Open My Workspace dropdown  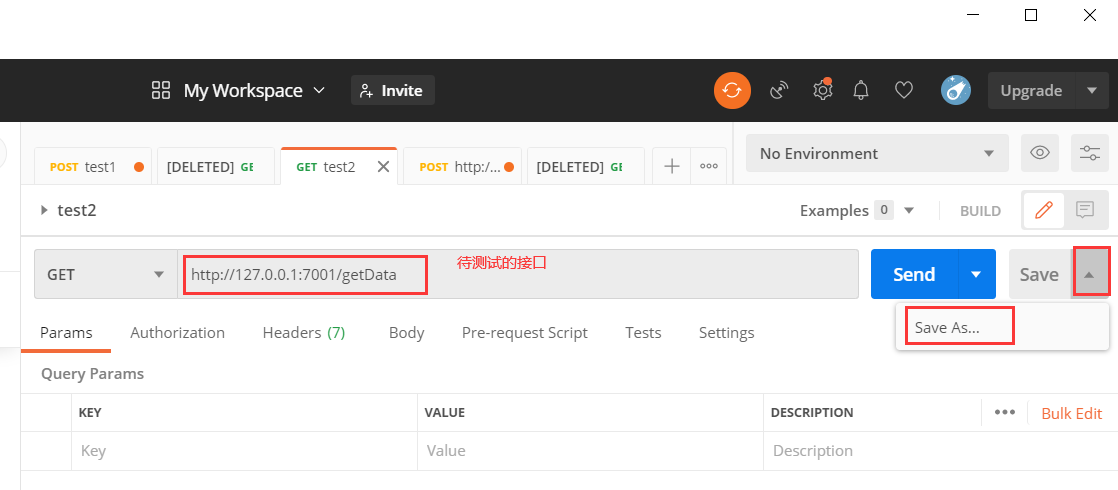pos(255,91)
